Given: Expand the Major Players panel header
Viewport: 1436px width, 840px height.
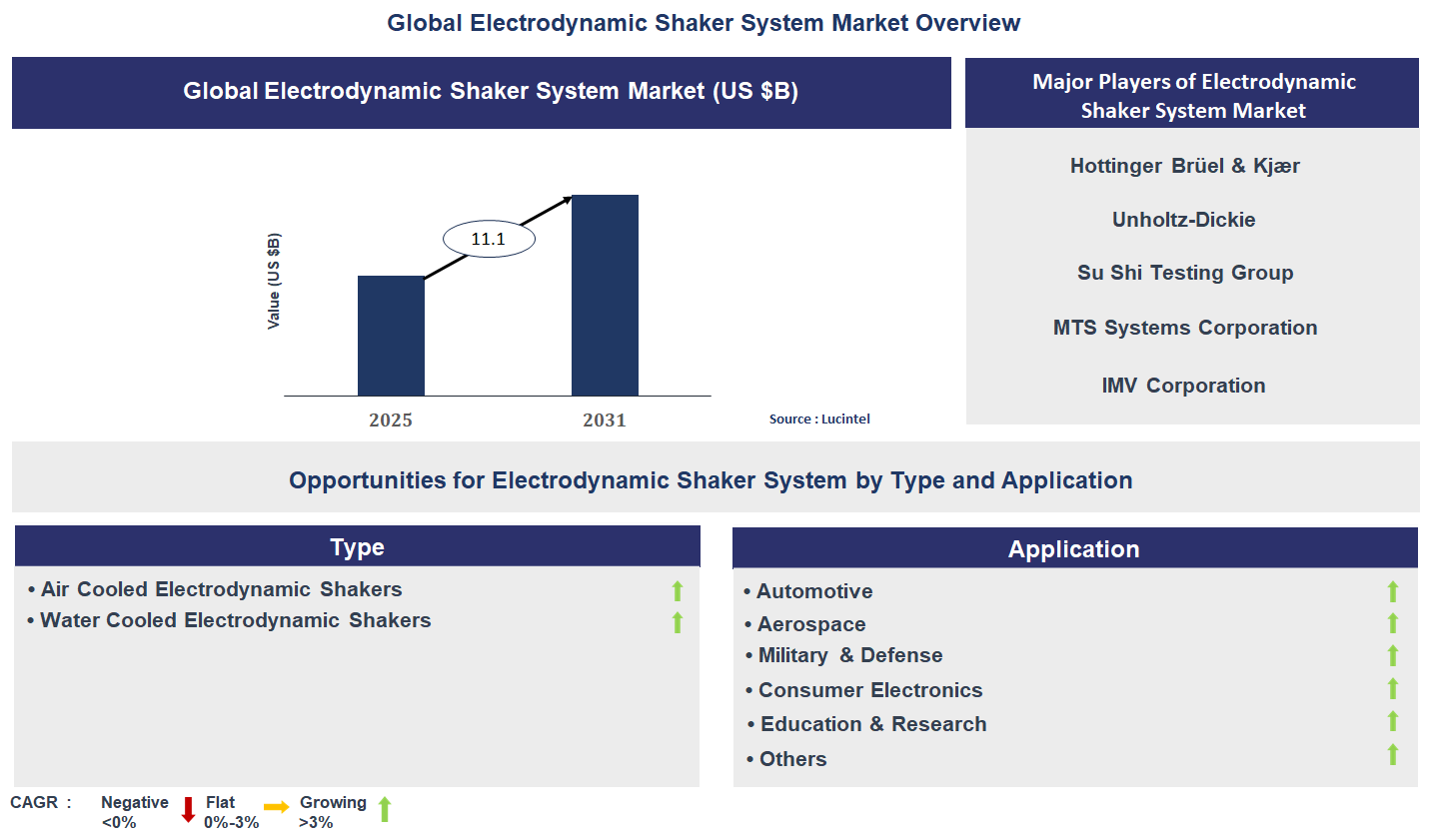Looking at the screenshot, I should pos(1192,96).
